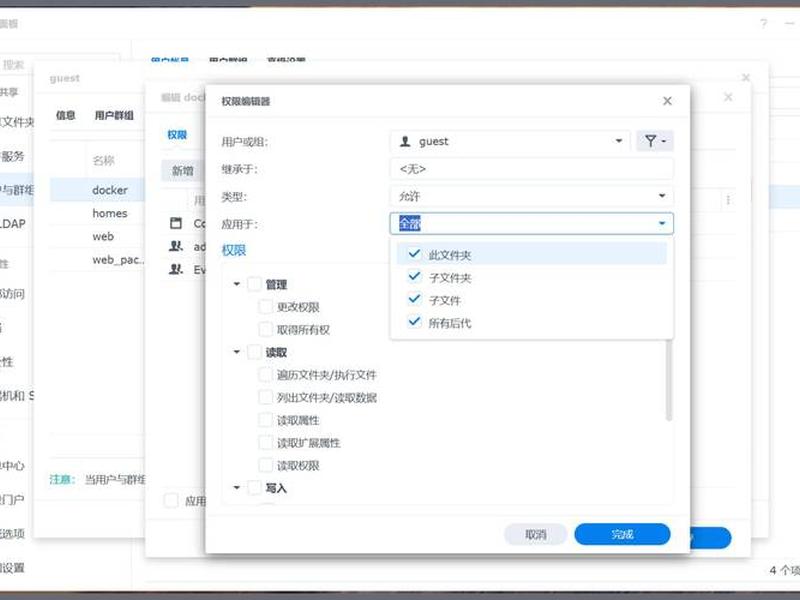
Task: Click the column options dots icon
Action: point(728,200)
